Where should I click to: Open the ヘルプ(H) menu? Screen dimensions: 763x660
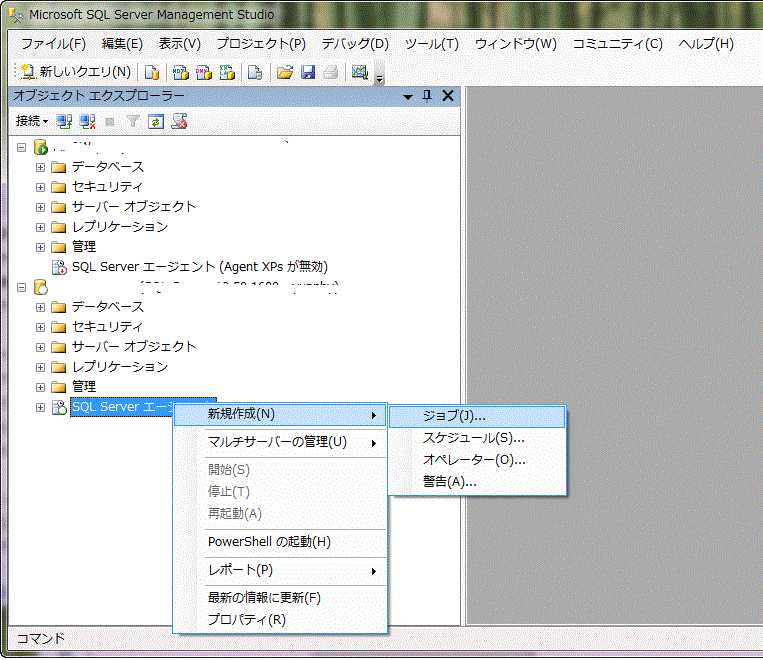(706, 44)
